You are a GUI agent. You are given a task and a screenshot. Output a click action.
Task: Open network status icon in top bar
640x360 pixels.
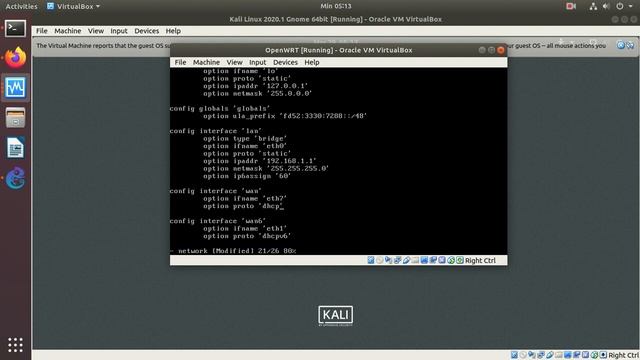[x=593, y=6]
